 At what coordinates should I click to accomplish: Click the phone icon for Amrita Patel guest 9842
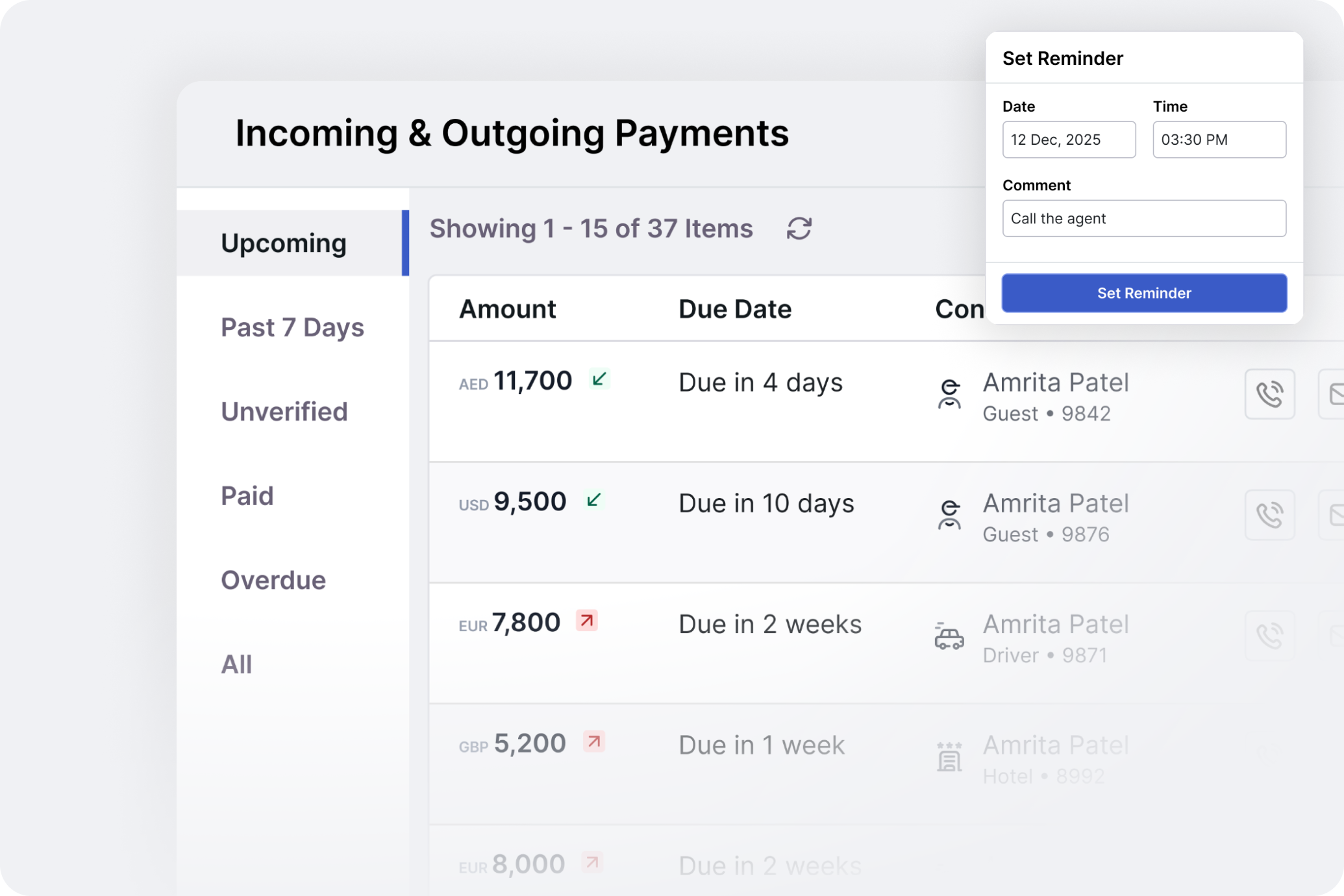1270,393
